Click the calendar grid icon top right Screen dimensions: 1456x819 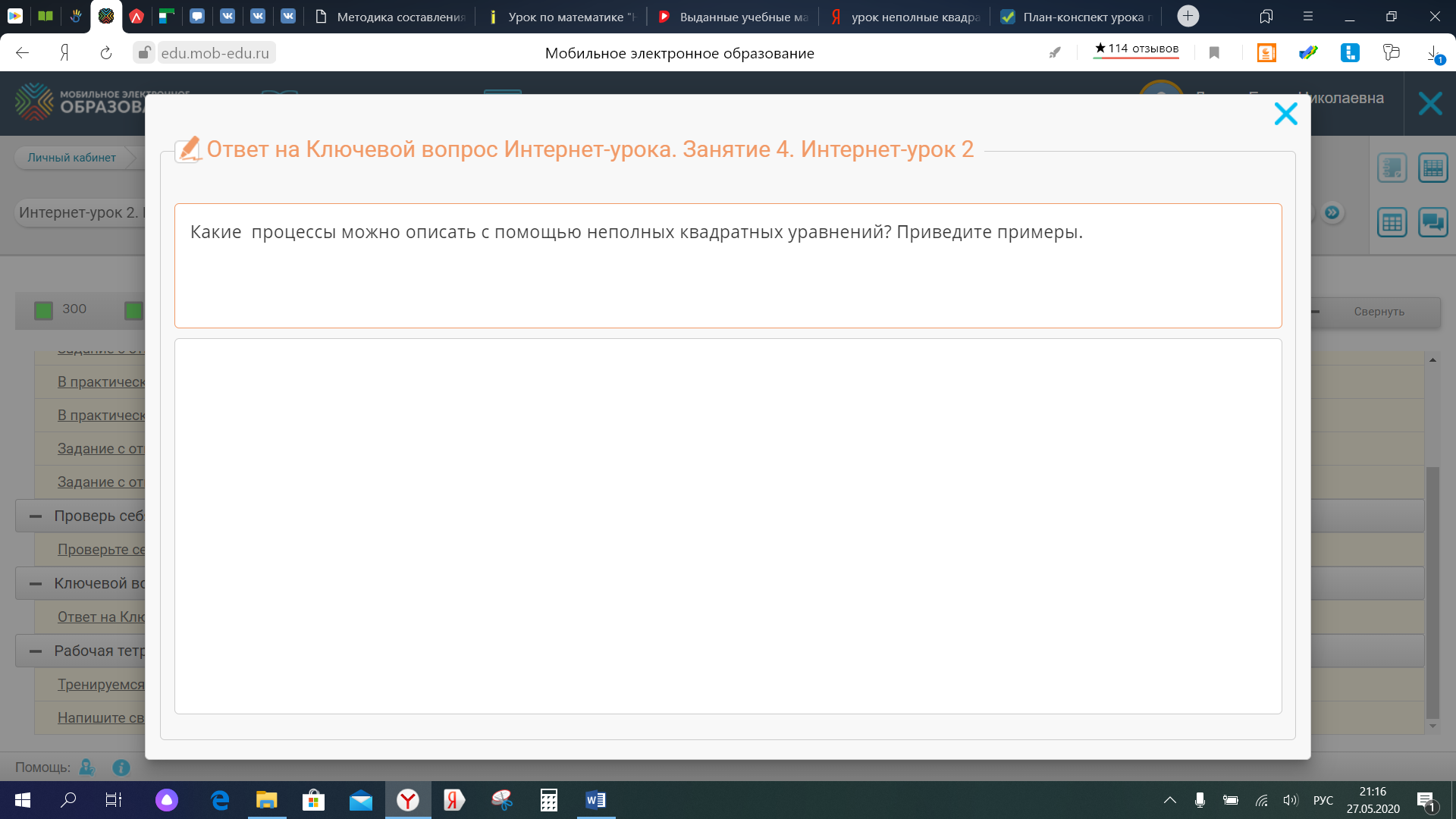point(1432,168)
